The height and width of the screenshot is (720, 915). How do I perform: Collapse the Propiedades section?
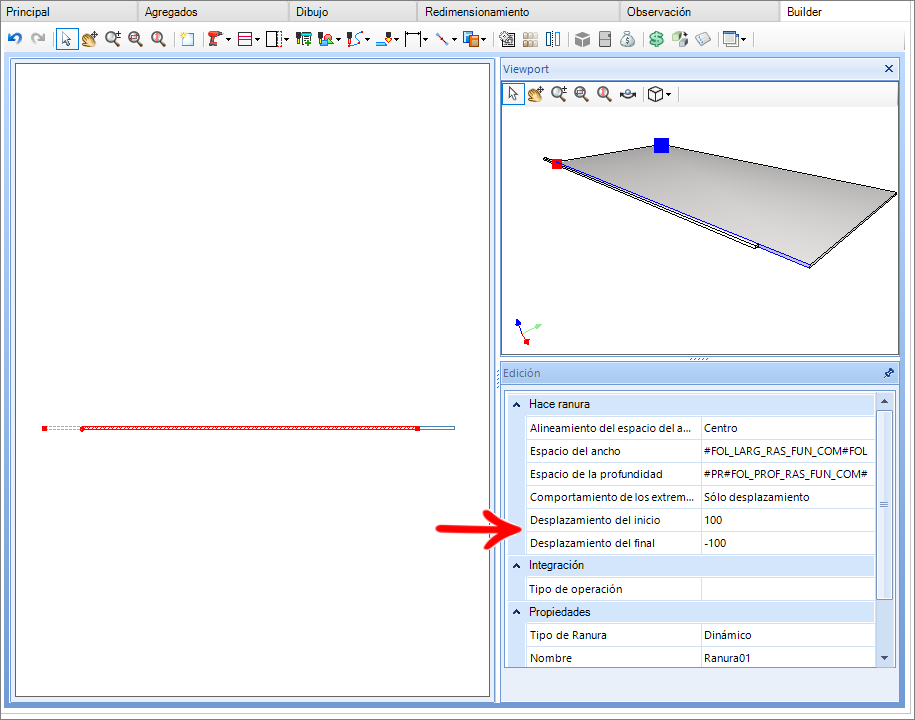pos(516,612)
